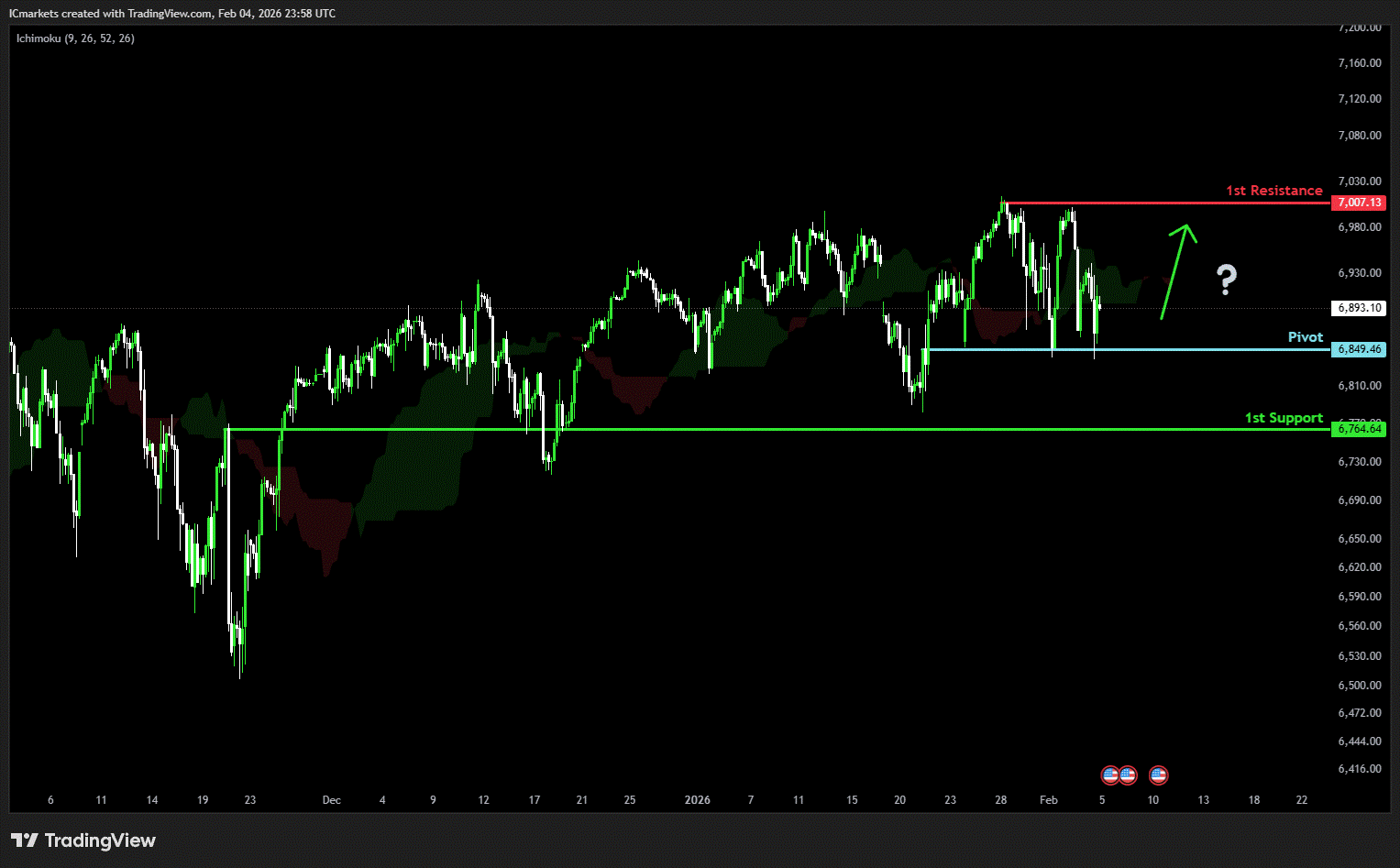Click the '2026' marker on time axis
The image size is (1400, 868).
pos(697,800)
